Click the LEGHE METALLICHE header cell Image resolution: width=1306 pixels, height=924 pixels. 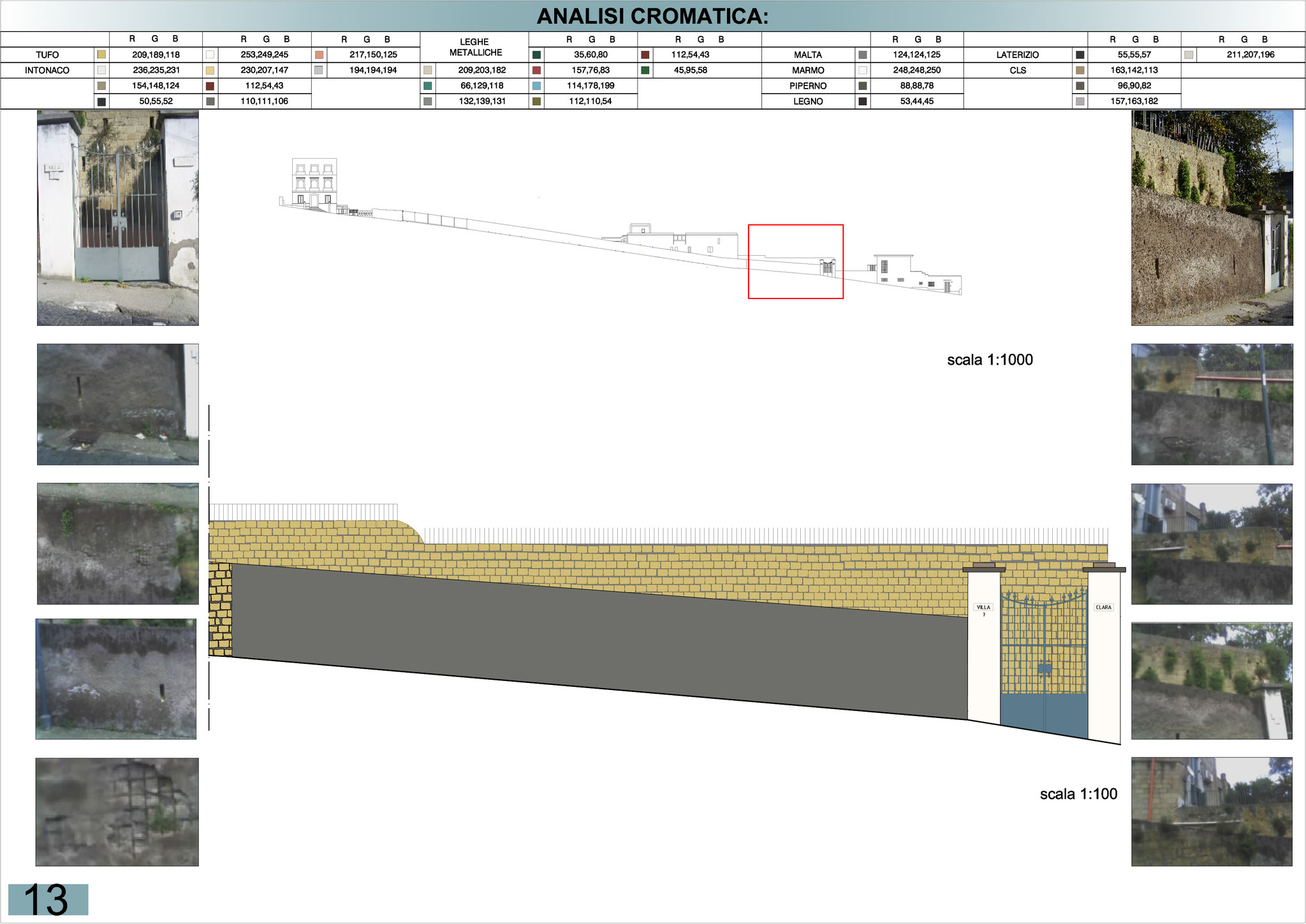tap(474, 47)
